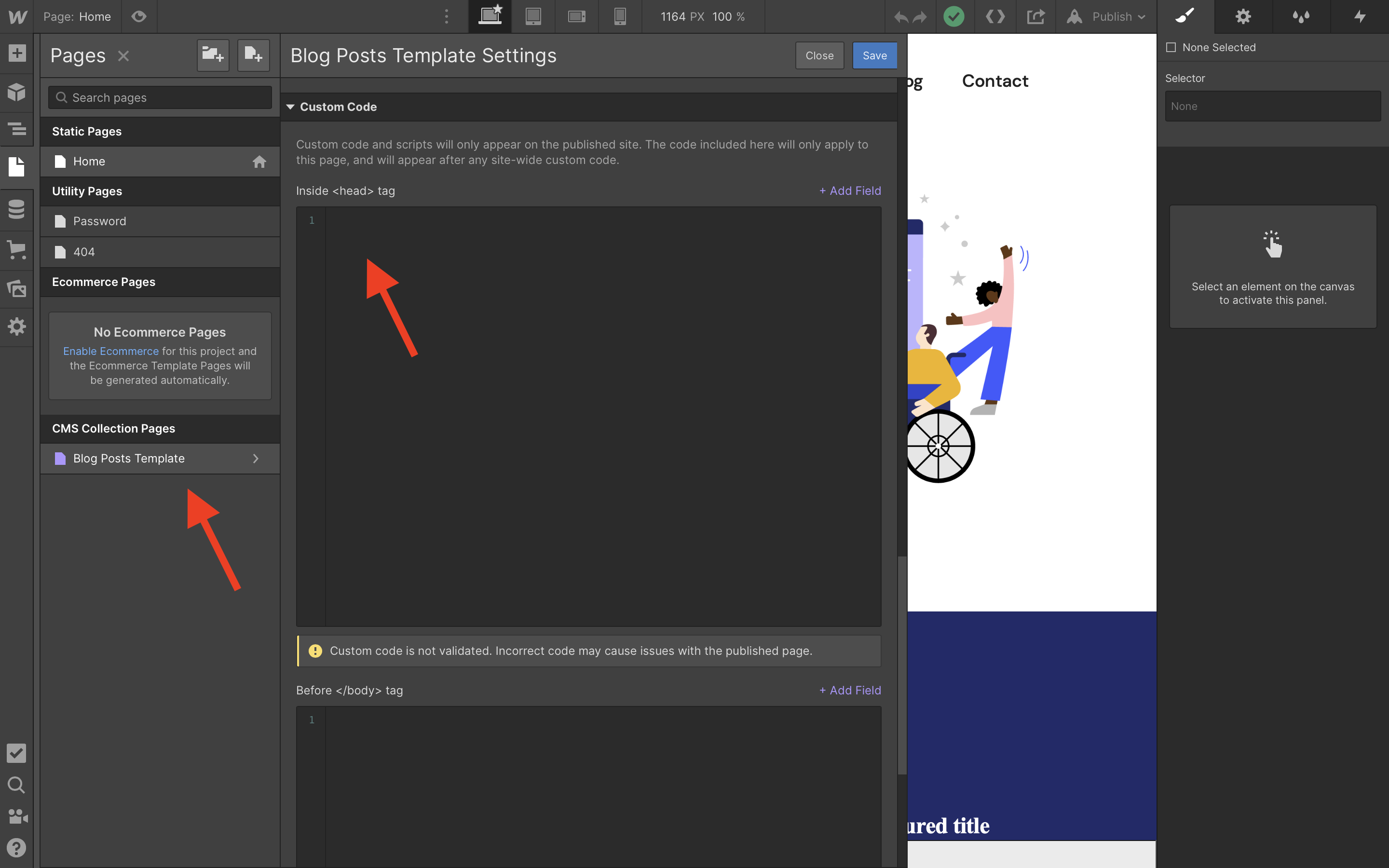Expand Blog Posts Template settings chevron
Image resolution: width=1389 pixels, height=868 pixels.
256,458
